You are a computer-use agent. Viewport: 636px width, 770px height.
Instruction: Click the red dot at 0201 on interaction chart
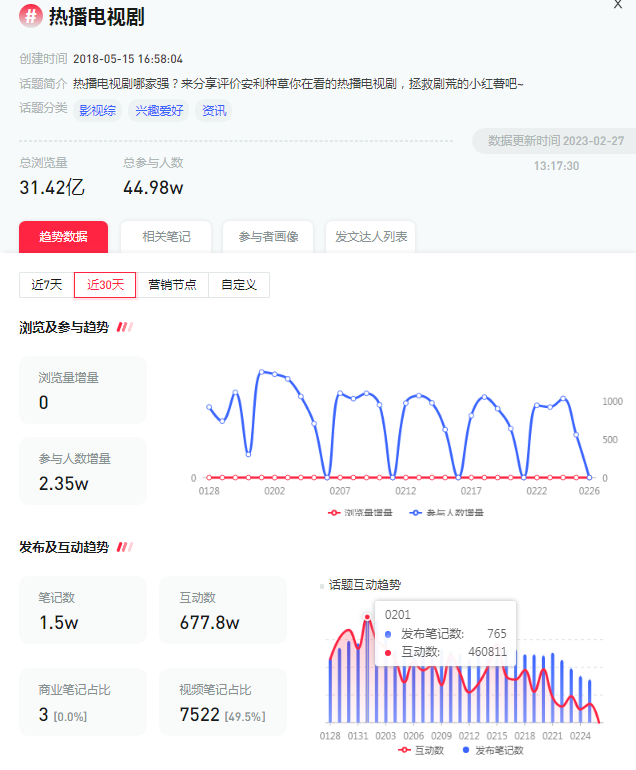[367, 617]
